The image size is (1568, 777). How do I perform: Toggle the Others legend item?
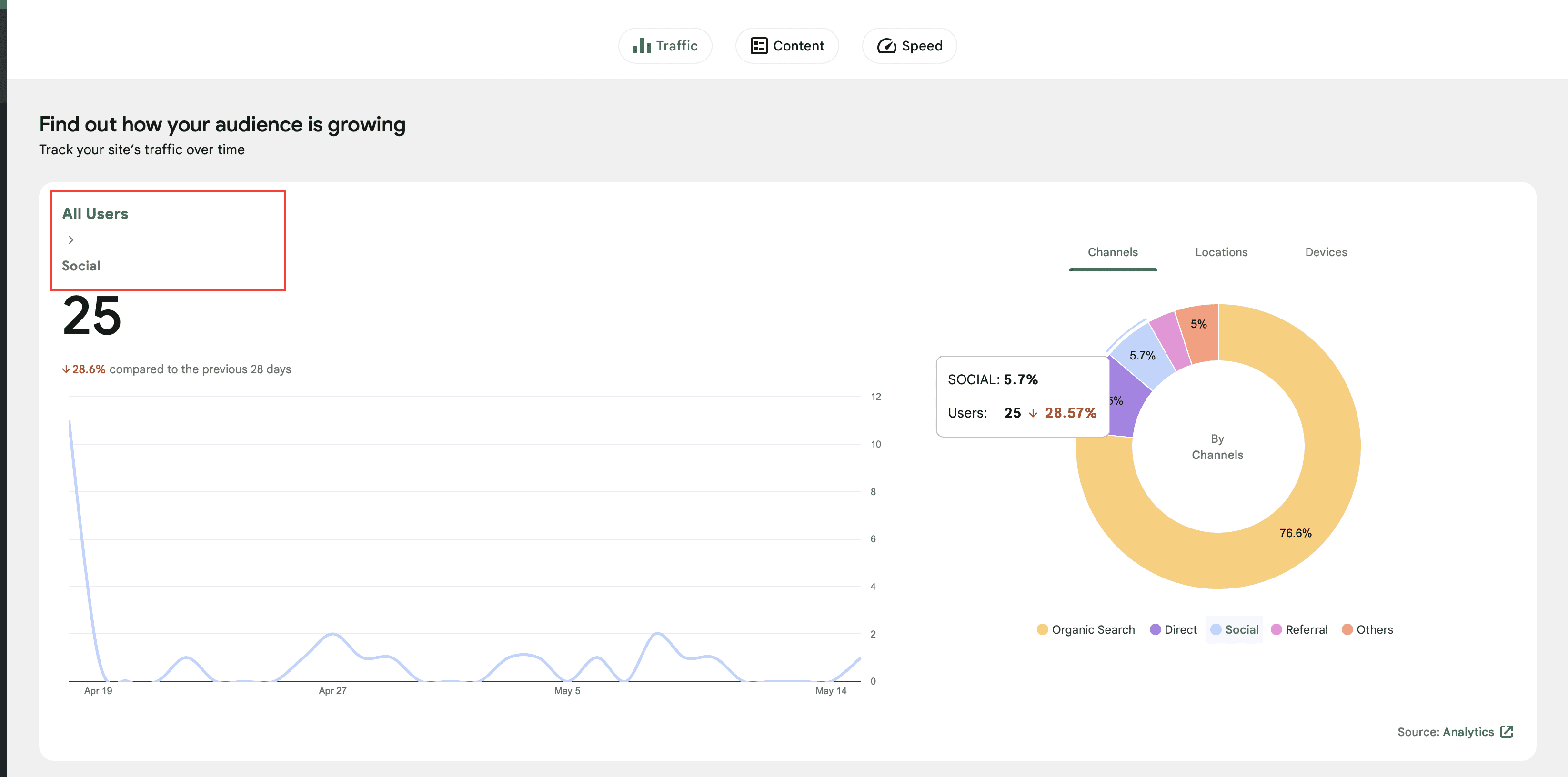(x=1367, y=629)
